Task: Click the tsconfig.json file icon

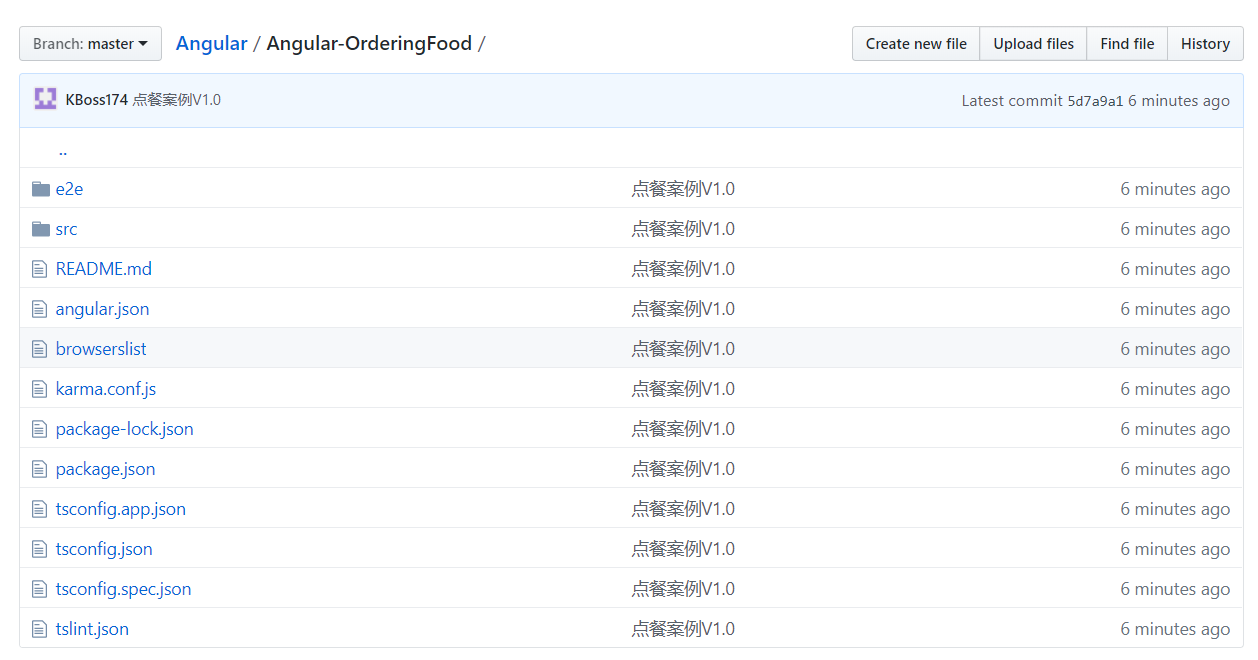Action: [40, 549]
